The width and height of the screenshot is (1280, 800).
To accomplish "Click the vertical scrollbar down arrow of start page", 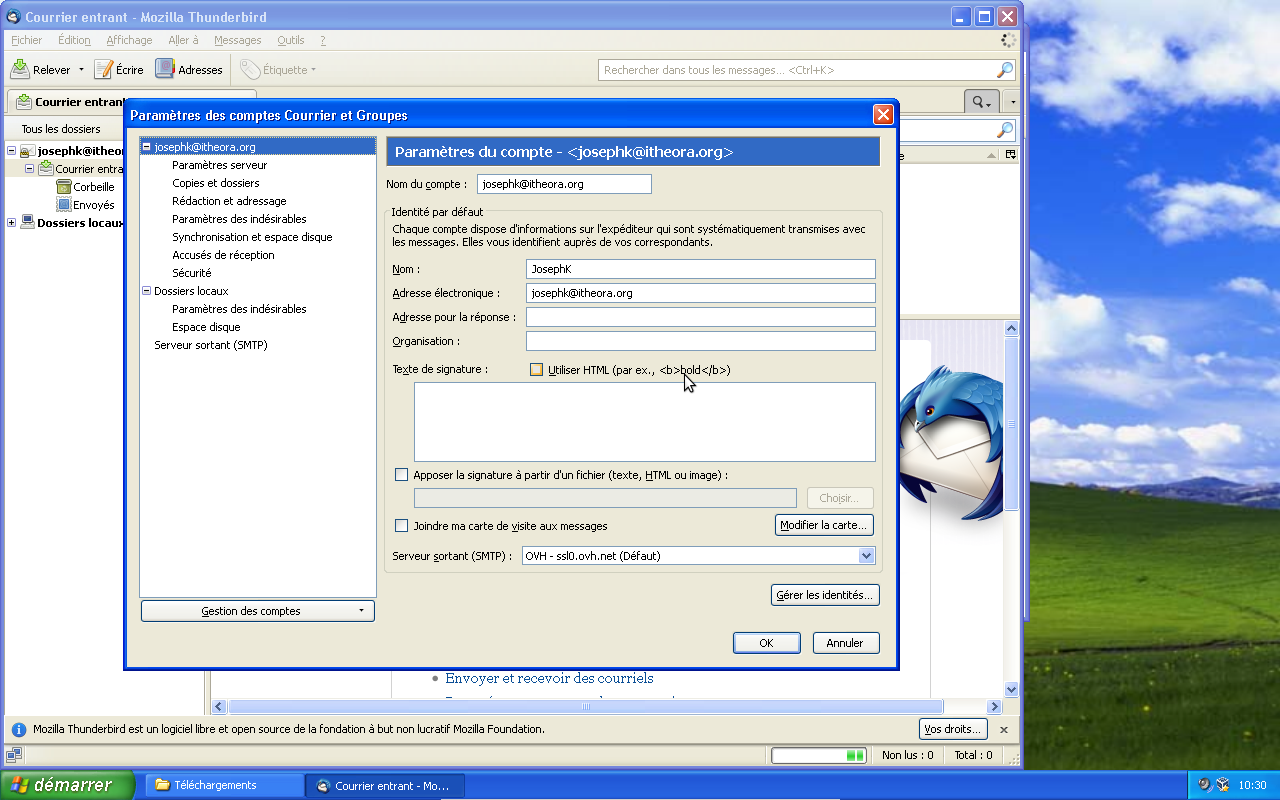I will tap(1011, 689).
